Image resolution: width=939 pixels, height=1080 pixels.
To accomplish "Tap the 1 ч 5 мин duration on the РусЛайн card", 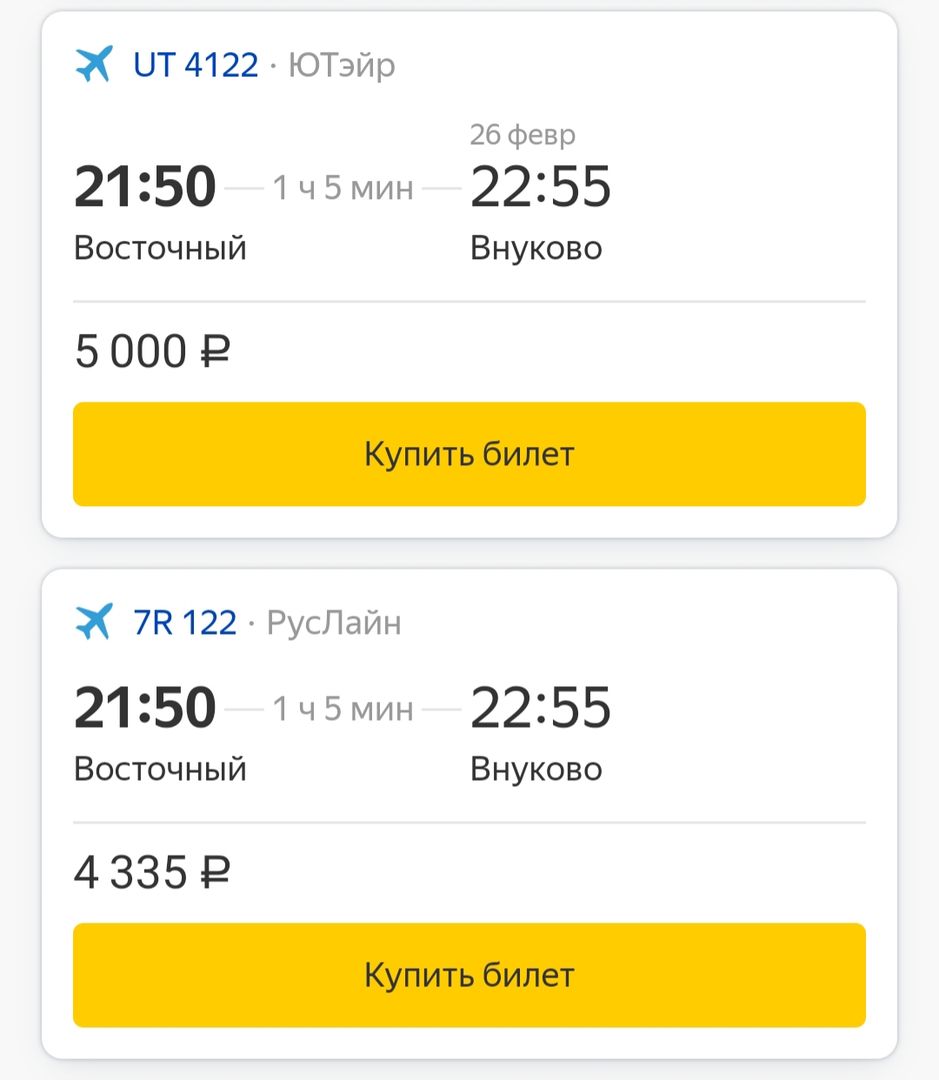I will (x=343, y=709).
